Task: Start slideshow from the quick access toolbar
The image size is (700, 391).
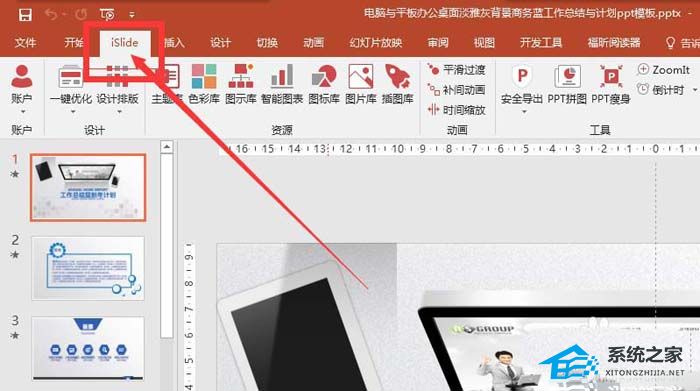Action: 107,15
